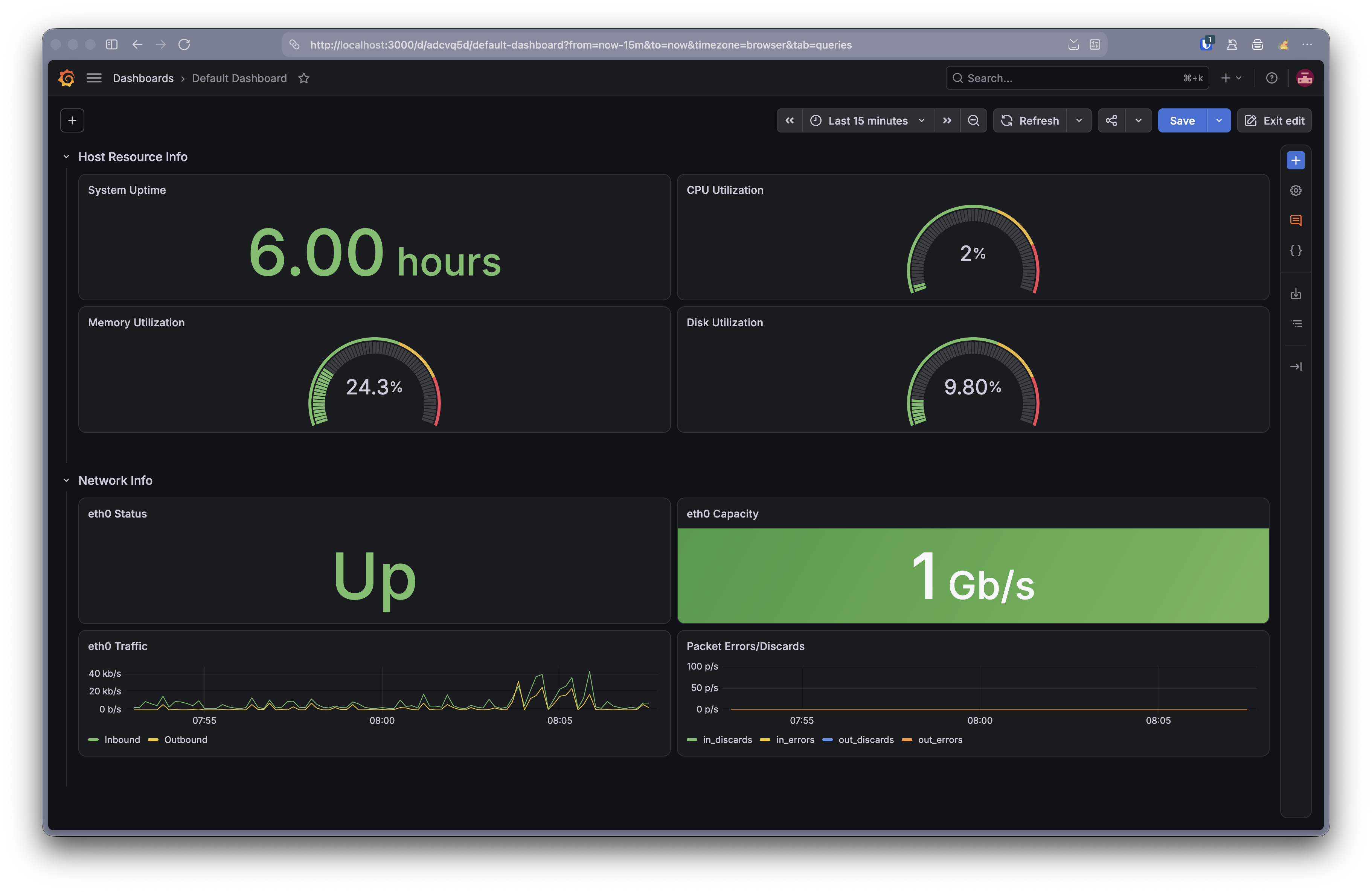This screenshot has width=1372, height=892.
Task: Open the hamburger navigation menu
Action: click(94, 78)
